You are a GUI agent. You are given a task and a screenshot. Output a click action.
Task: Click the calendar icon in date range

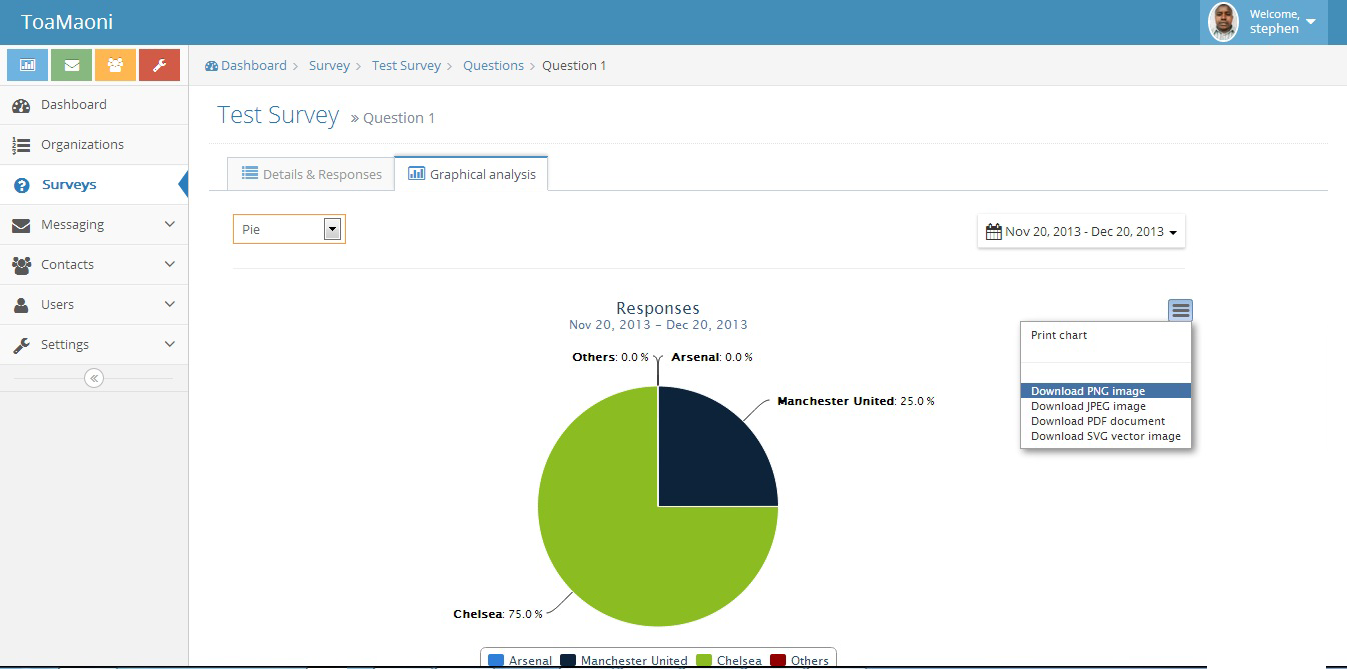pyautogui.click(x=994, y=231)
